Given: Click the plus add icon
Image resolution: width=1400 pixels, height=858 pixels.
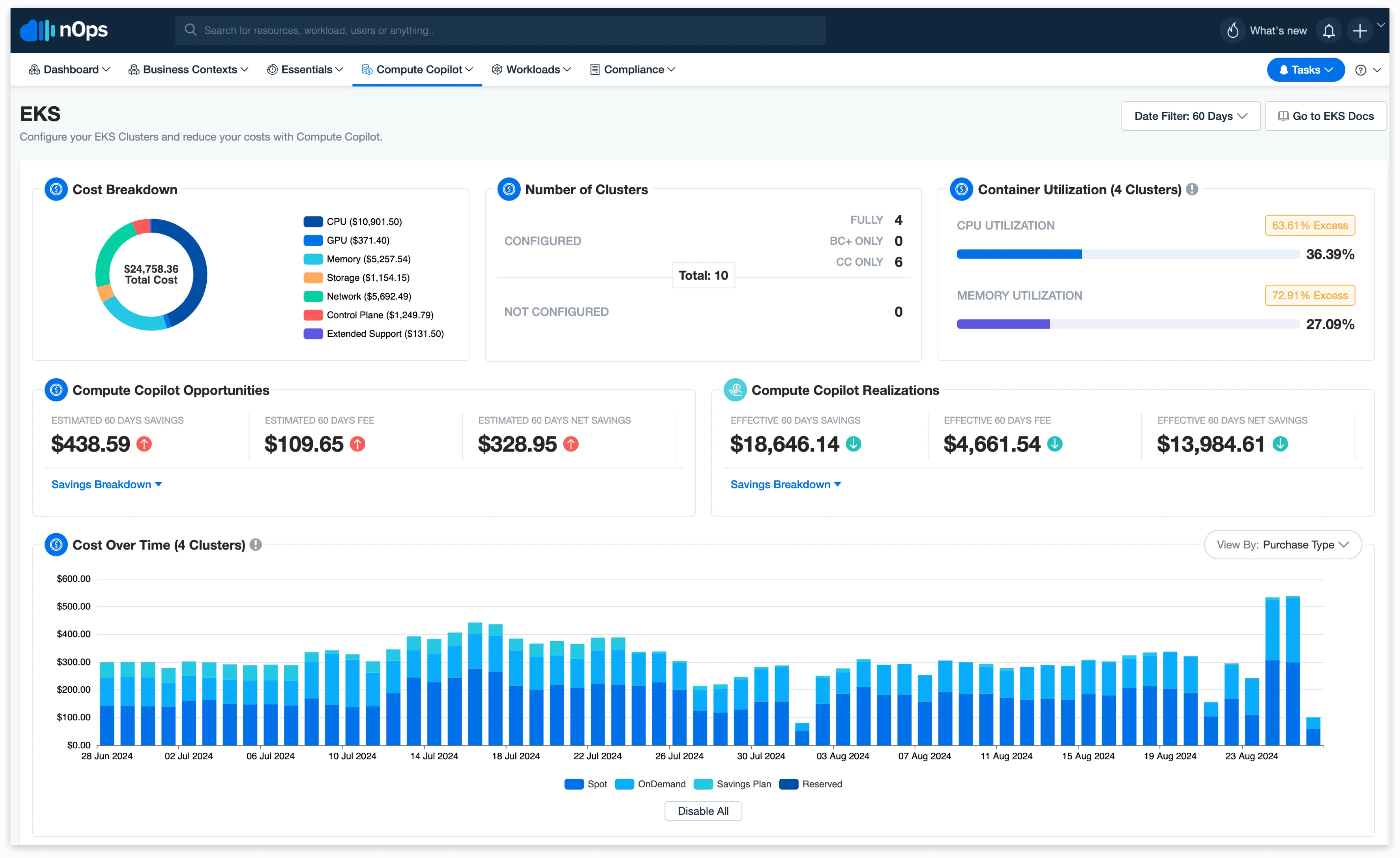Looking at the screenshot, I should [1360, 31].
